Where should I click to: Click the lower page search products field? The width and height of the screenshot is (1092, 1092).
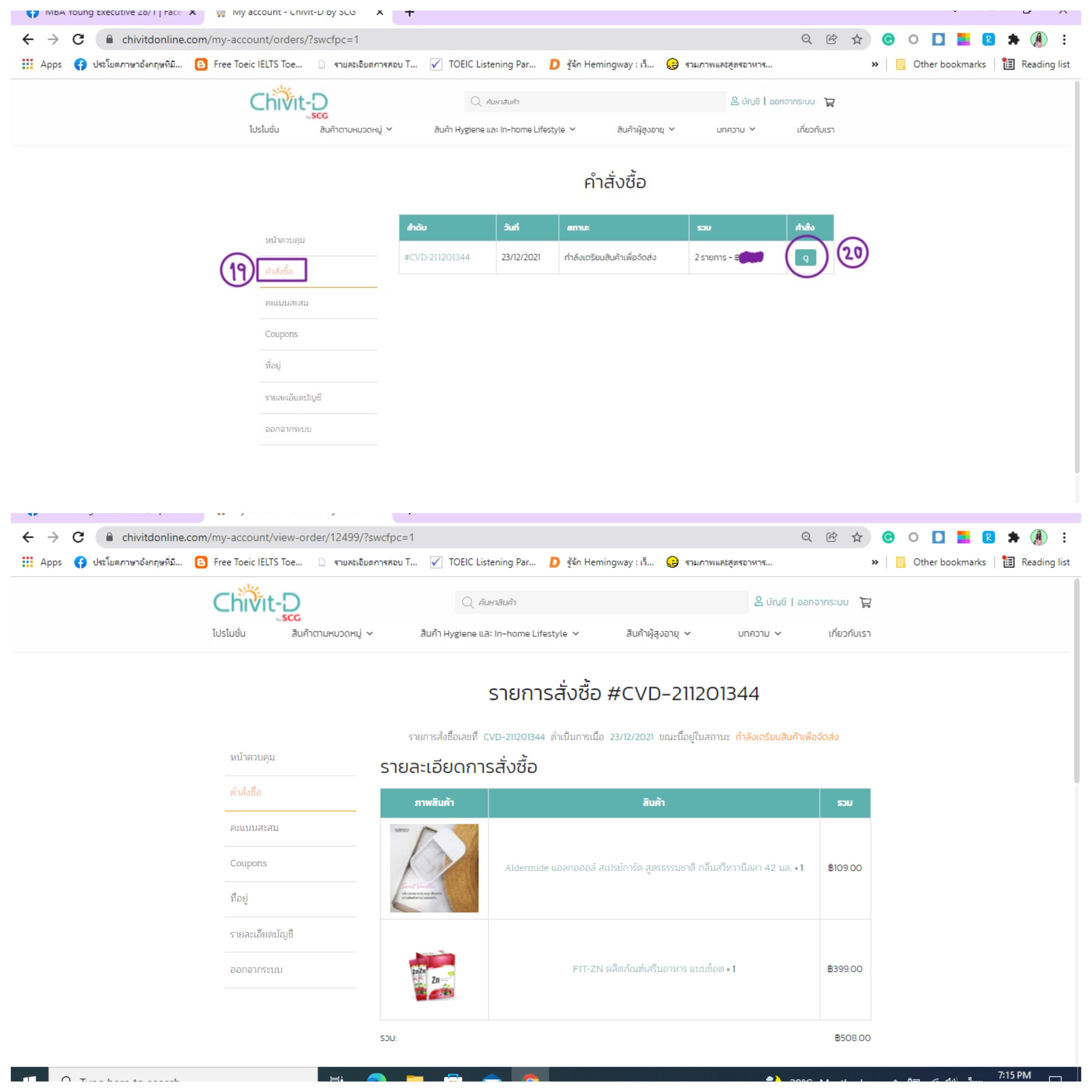[x=601, y=602]
